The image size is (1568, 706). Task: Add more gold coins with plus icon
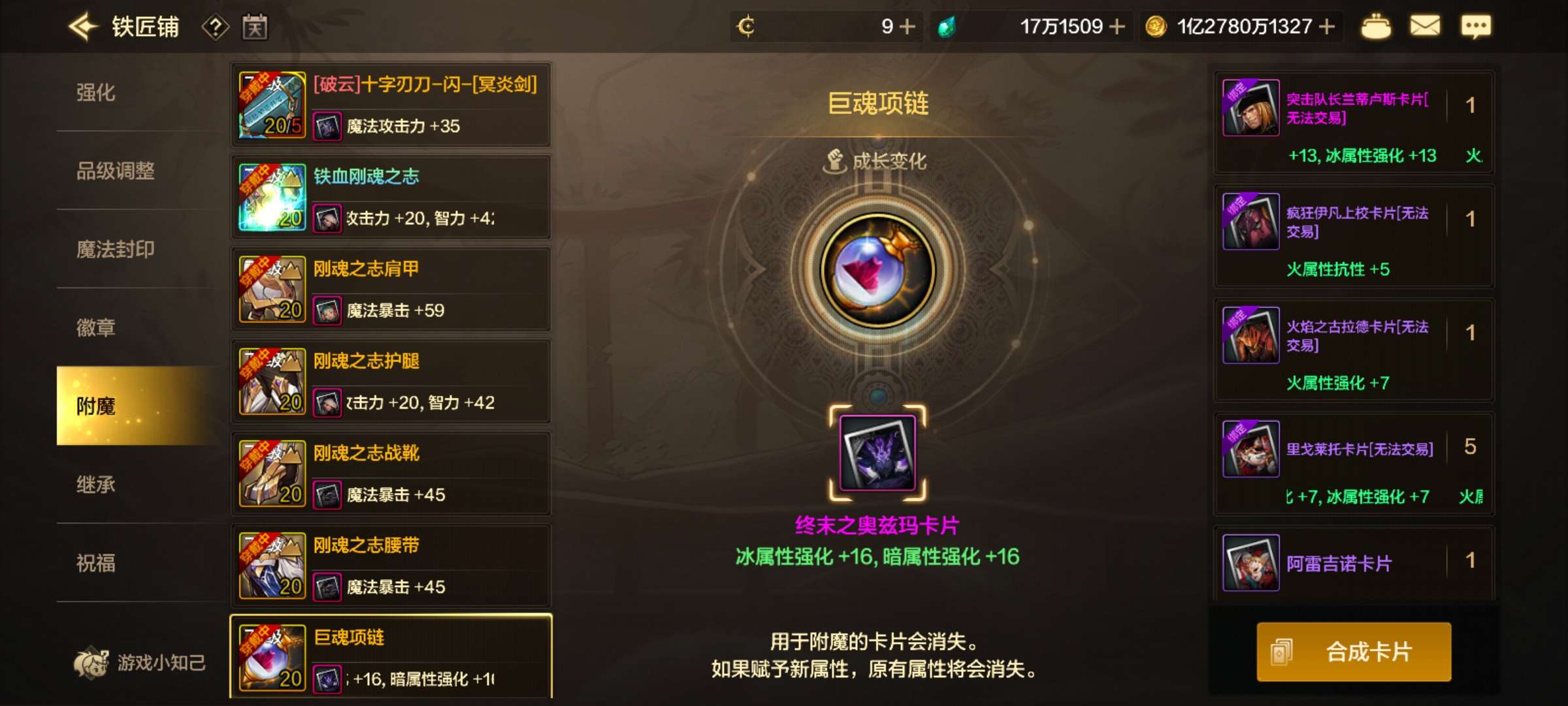pos(1327,27)
